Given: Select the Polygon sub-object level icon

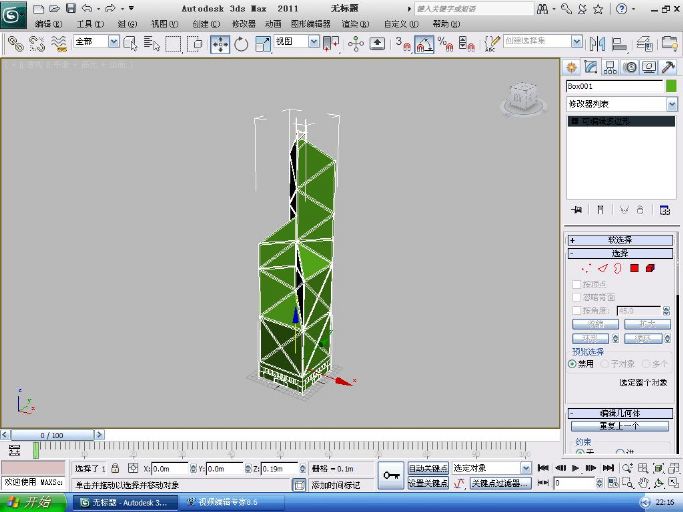Looking at the screenshot, I should pos(634,268).
